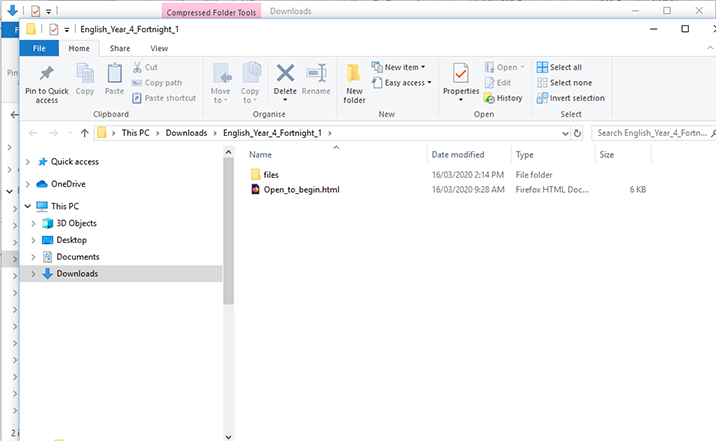This screenshot has width=716, height=441.
Task: Navigate back with the back arrow
Action: 33,133
